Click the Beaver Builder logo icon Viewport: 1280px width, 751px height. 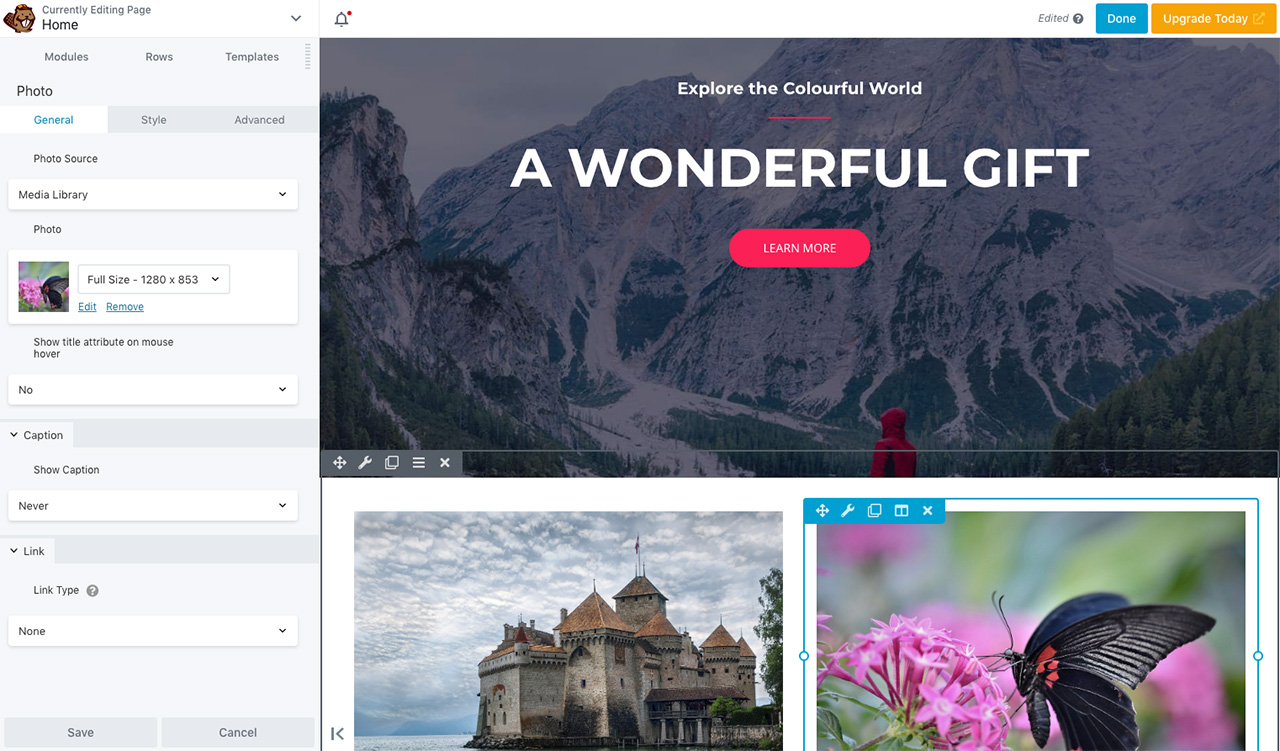pyautogui.click(x=20, y=18)
